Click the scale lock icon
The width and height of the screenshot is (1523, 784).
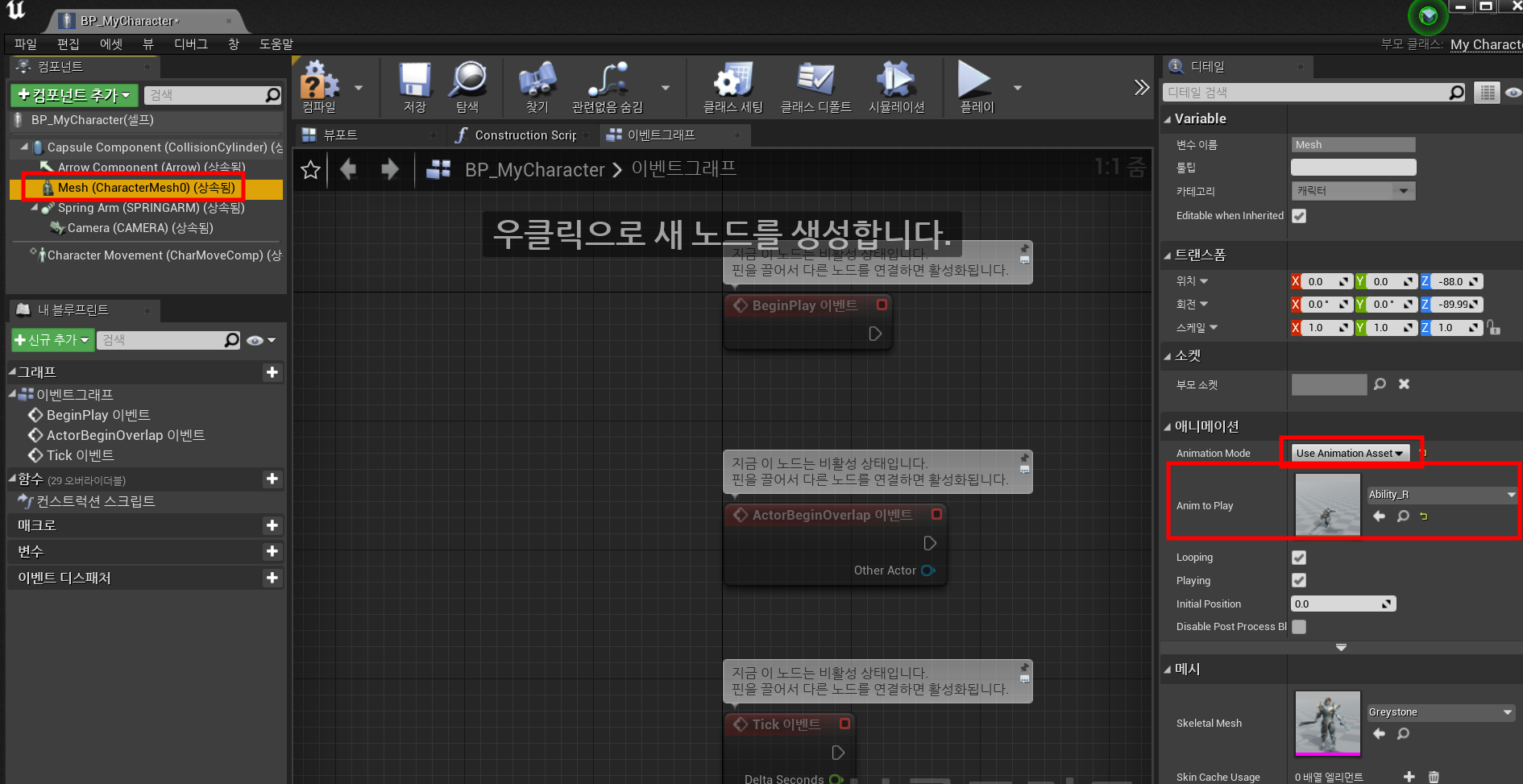(x=1494, y=327)
